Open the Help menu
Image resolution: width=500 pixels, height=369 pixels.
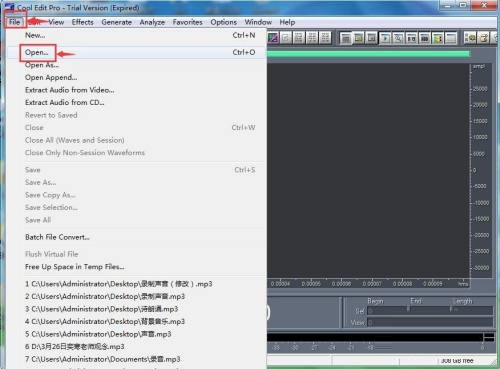coord(287,22)
